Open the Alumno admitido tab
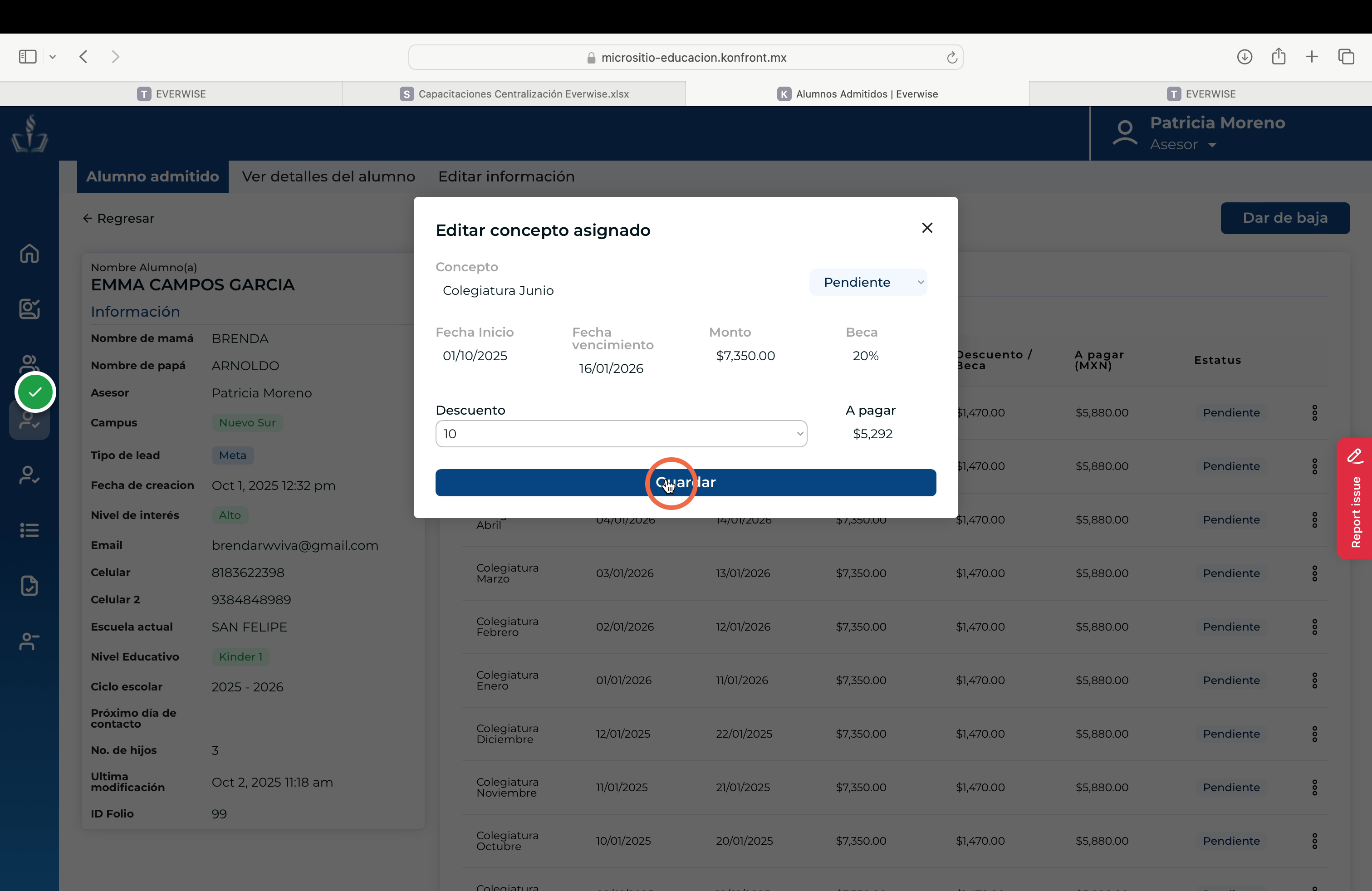Screen dimensions: 1372x891 153,176
